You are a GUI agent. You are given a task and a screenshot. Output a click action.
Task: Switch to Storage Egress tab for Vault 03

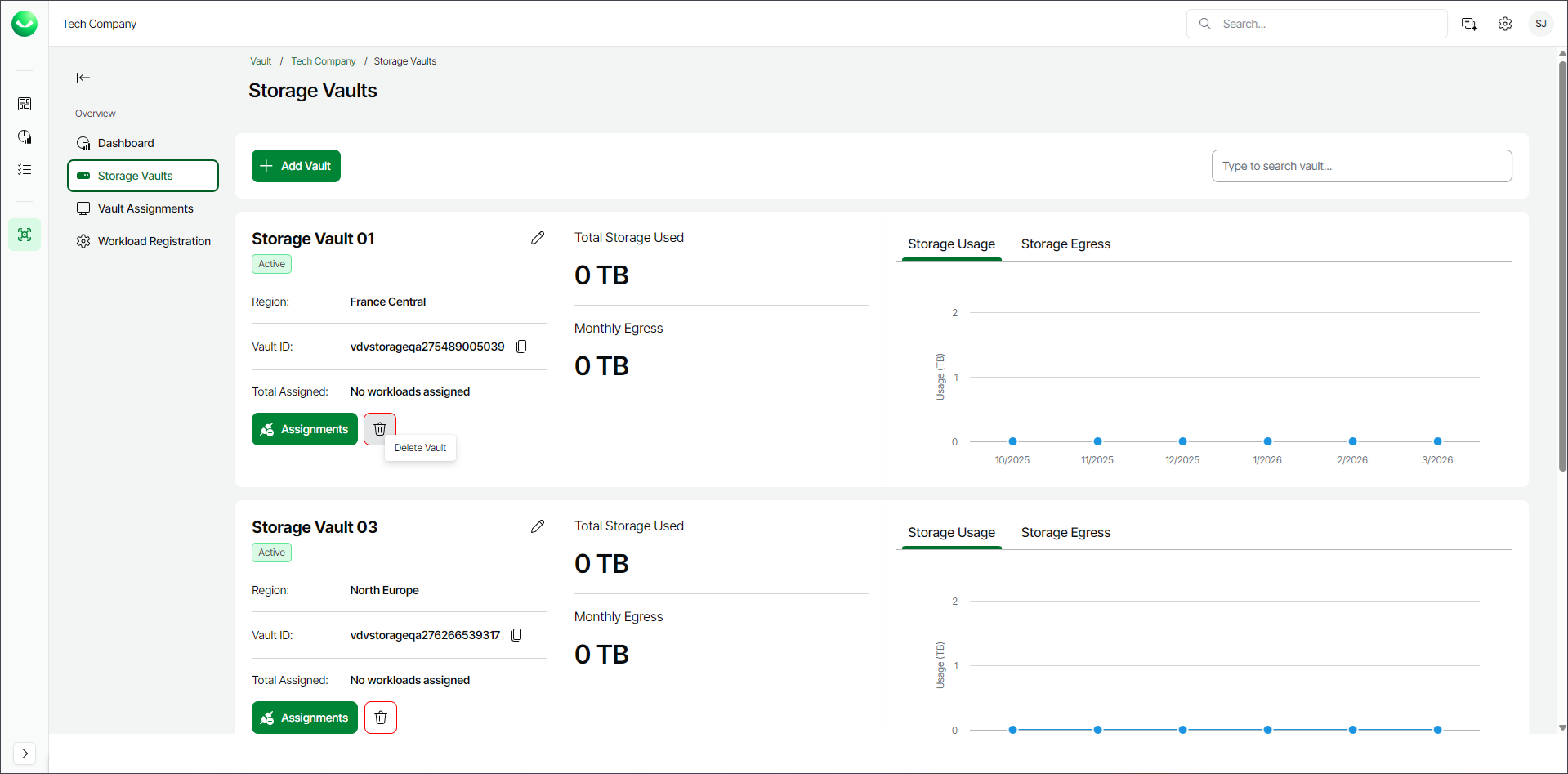[1065, 533]
